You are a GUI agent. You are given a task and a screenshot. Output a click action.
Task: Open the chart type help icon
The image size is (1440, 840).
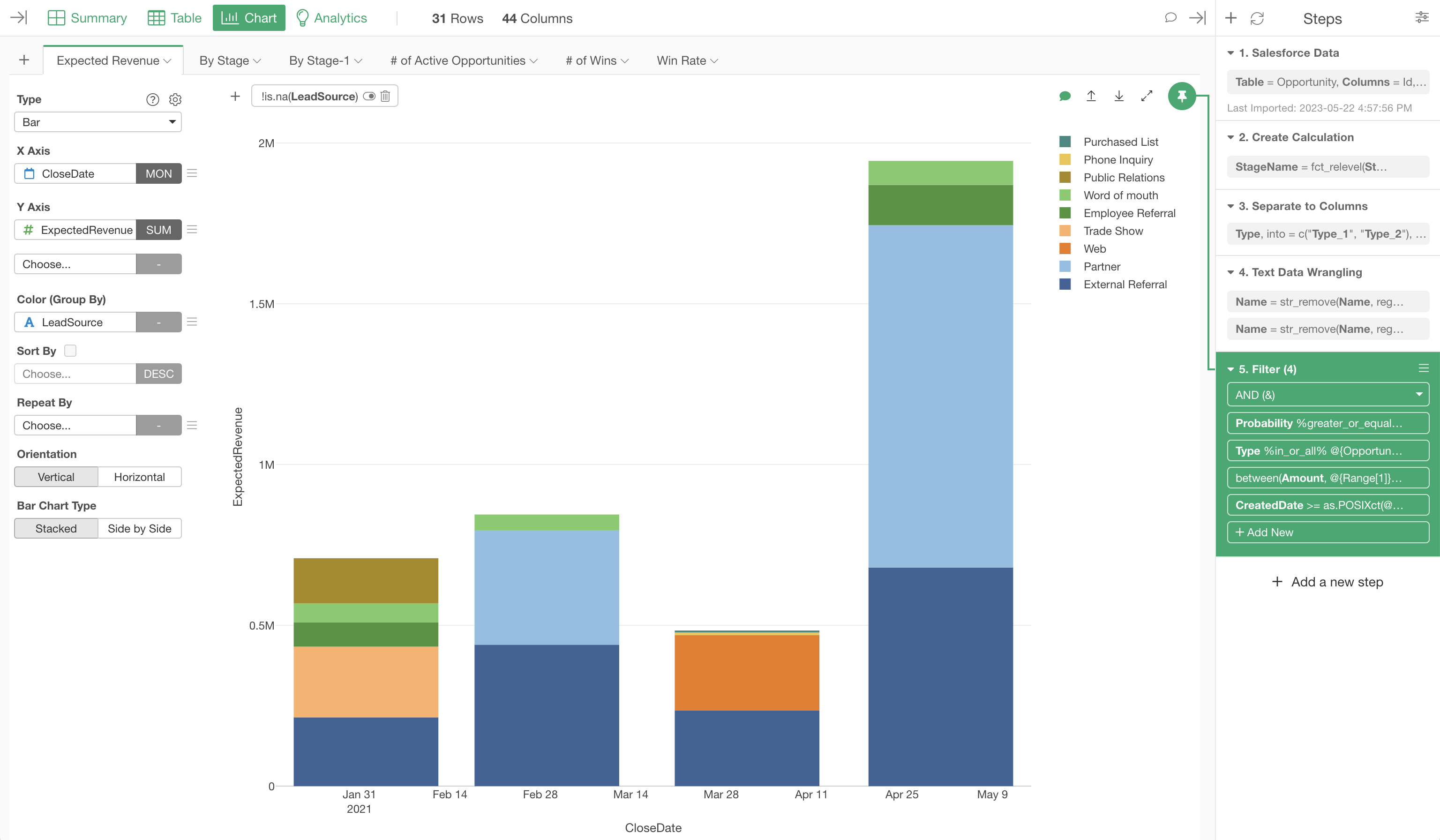click(x=152, y=99)
